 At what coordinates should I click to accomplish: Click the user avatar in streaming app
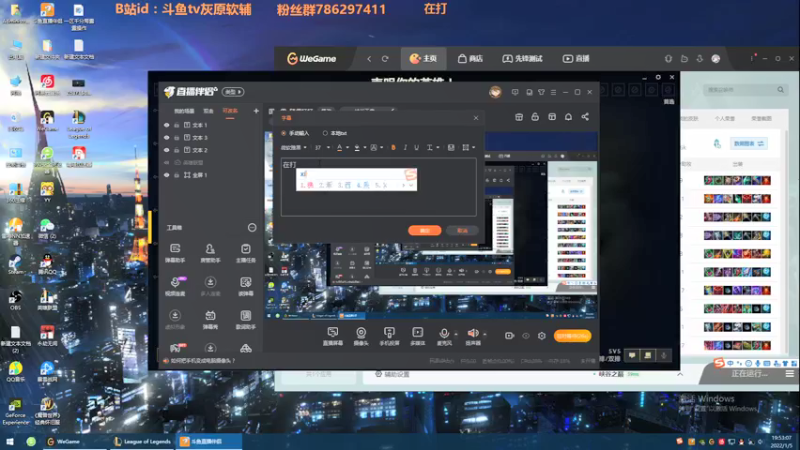pyautogui.click(x=495, y=92)
